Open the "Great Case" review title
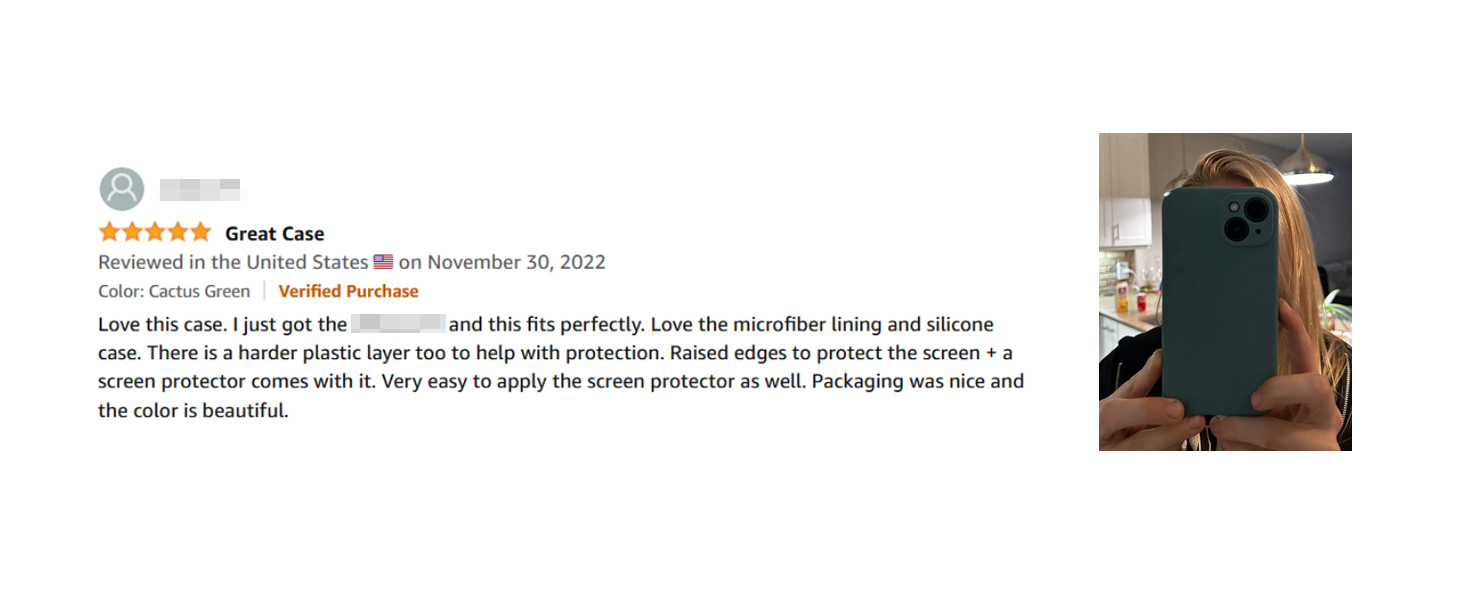 tap(275, 234)
